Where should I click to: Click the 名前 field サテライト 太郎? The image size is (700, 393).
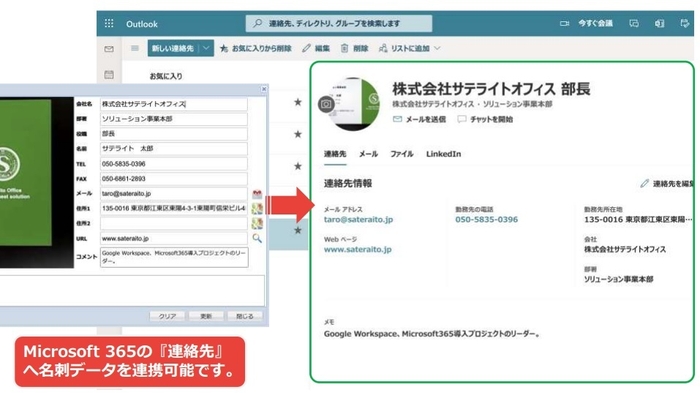pyautogui.click(x=174, y=148)
